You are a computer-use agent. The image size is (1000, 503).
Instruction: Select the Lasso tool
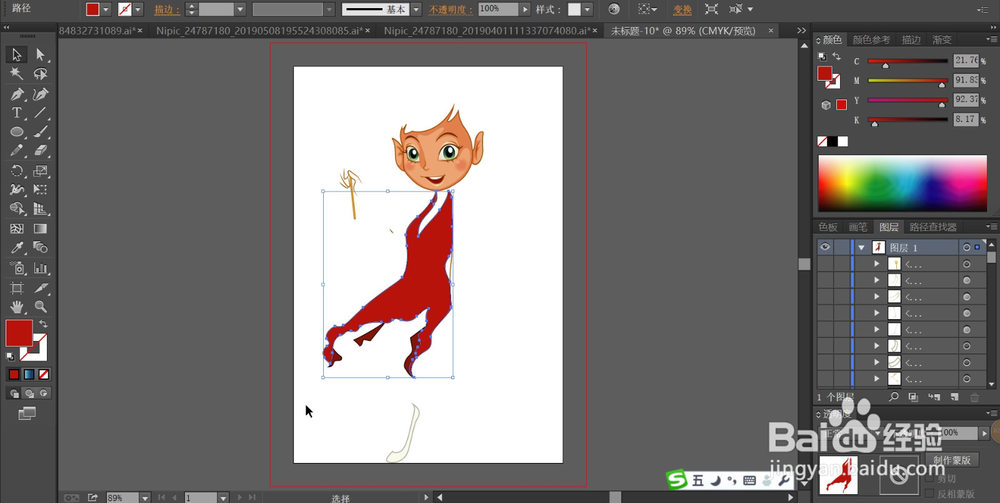(x=40, y=74)
